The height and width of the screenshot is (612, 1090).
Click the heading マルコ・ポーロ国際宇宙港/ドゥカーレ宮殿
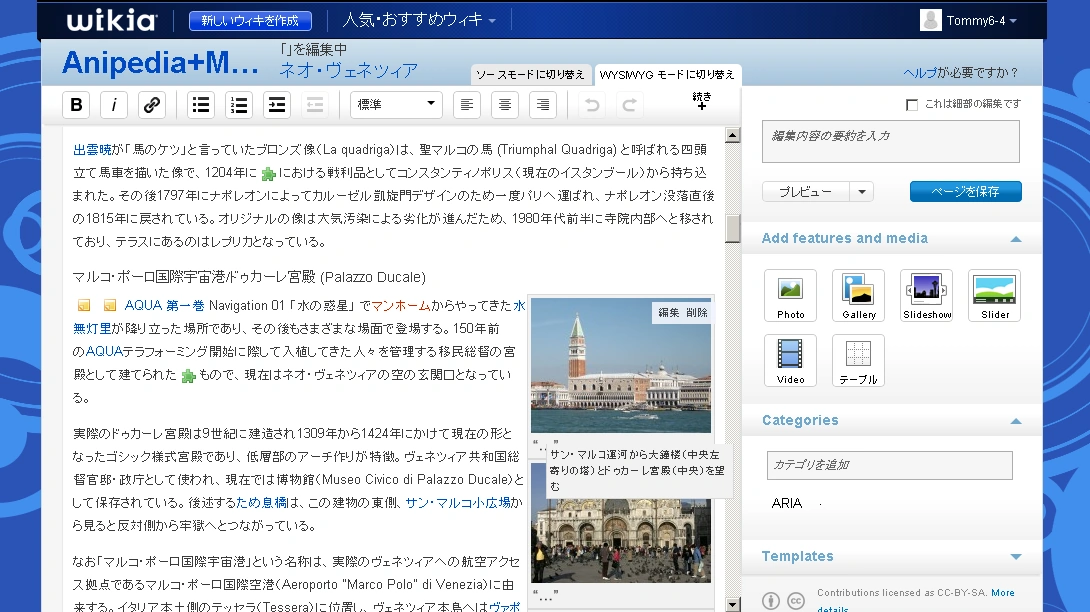click(x=249, y=277)
